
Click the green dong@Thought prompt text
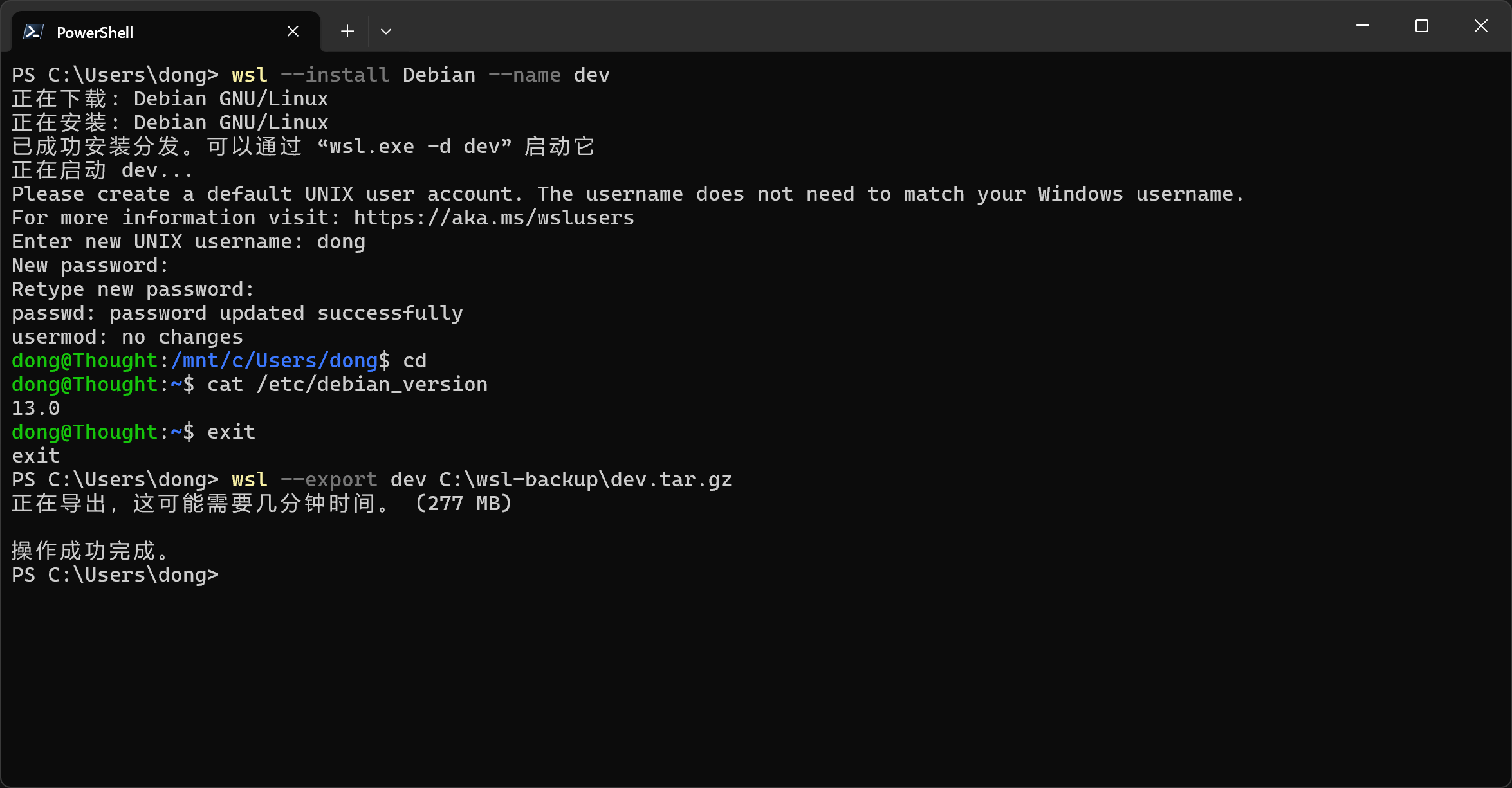coord(84,360)
